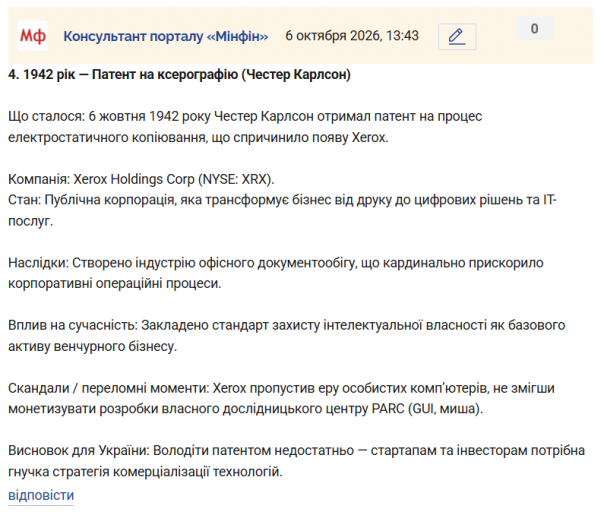Click the paragraph starting "Що сталося: 6 жовтня 1942"

pyautogui.click(x=245, y=127)
